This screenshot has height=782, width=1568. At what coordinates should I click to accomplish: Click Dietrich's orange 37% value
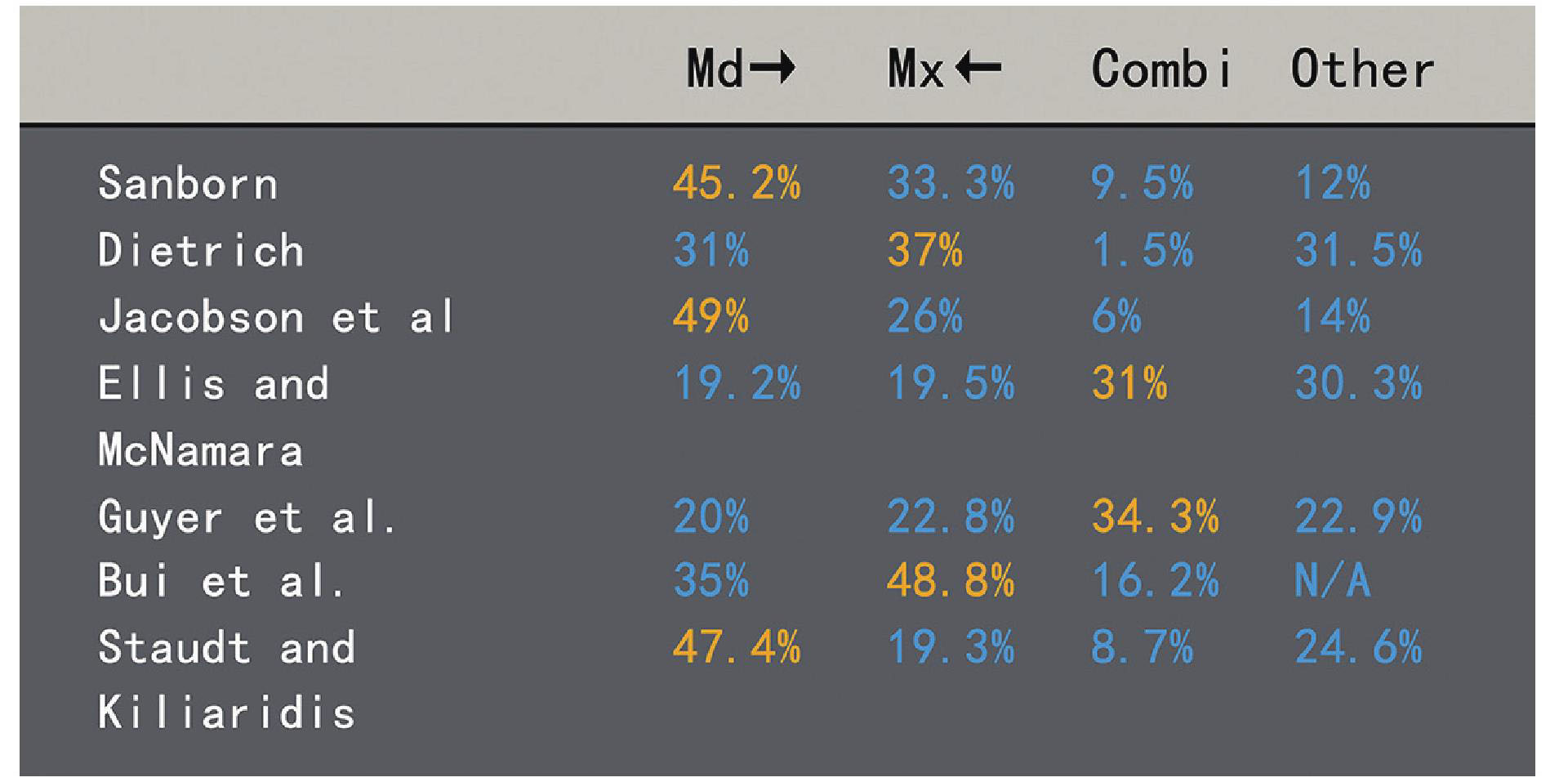pos(925,249)
